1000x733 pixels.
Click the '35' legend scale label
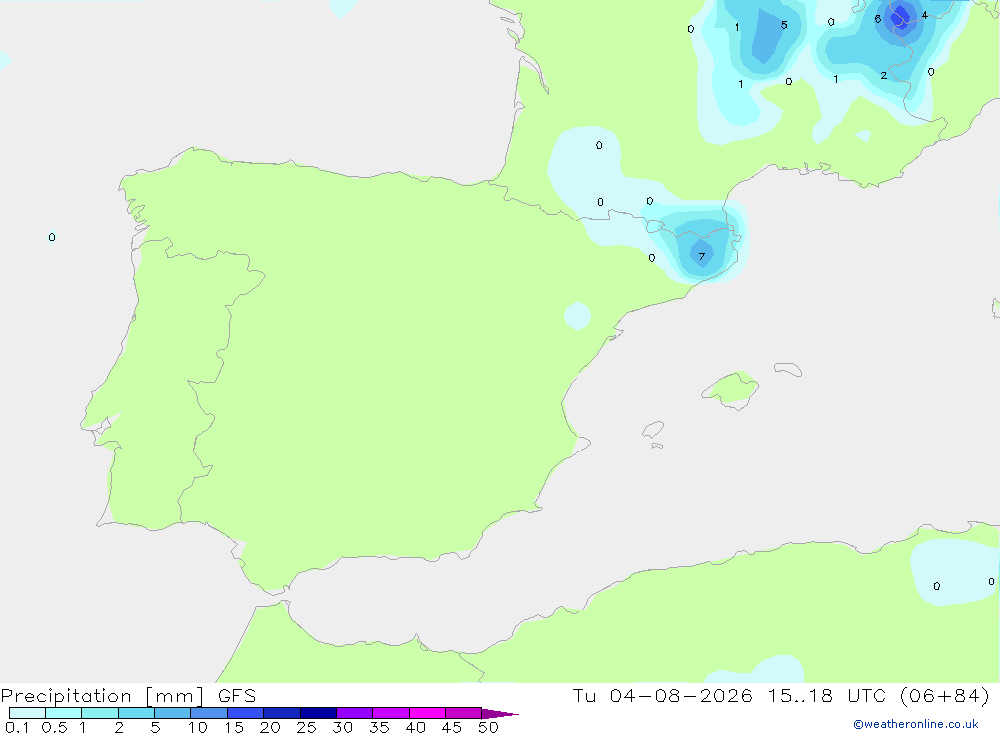(379, 727)
